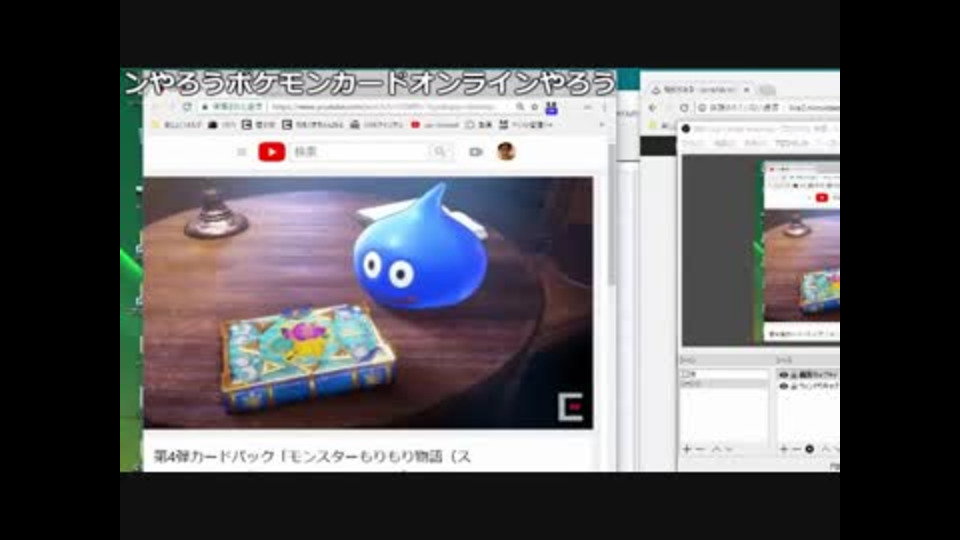Viewport: 960px width, 540px height.
Task: Open the OBS ファイル menu
Action: point(692,143)
